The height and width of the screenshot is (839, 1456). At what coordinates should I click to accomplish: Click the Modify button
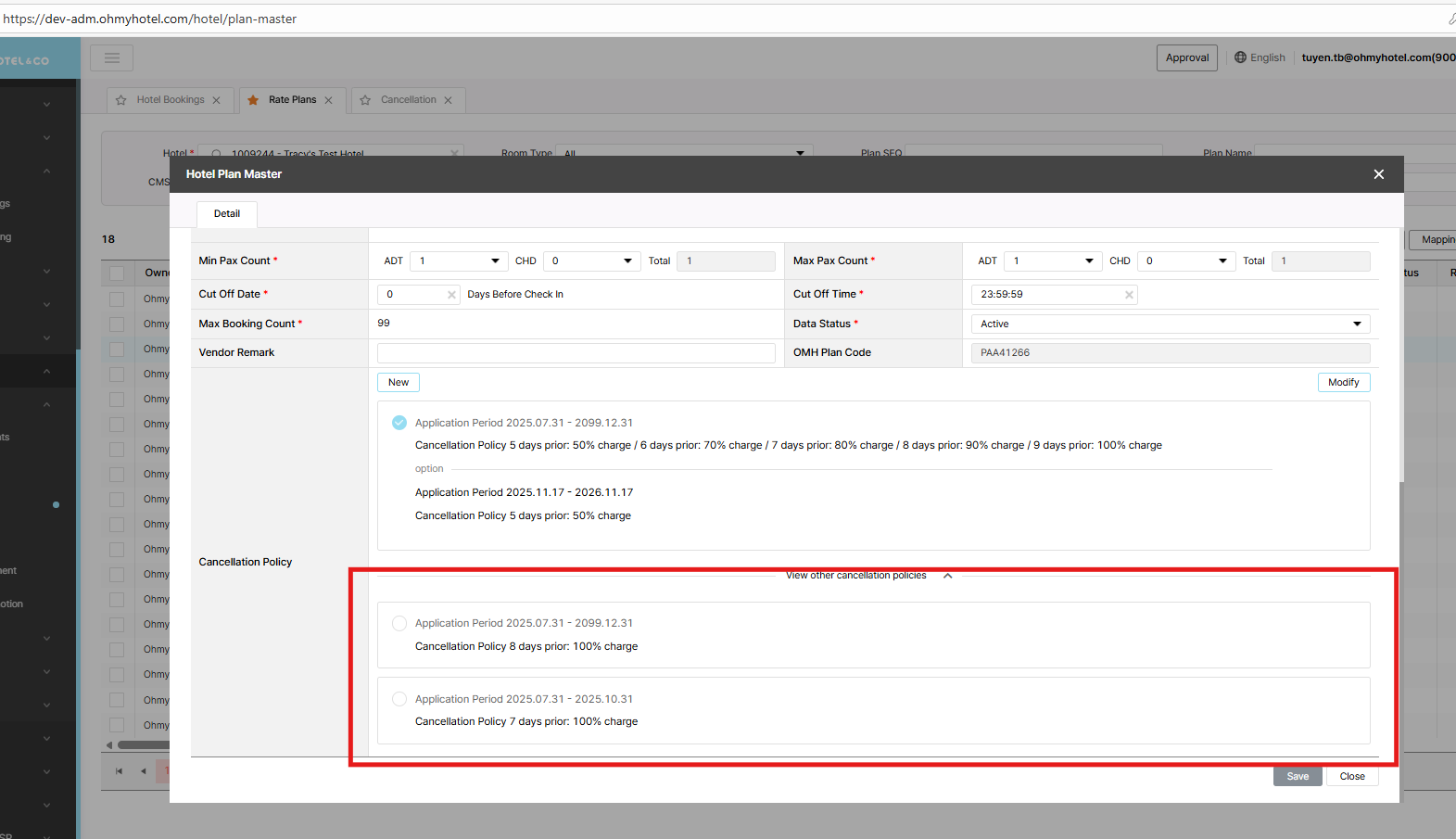[1343, 383]
